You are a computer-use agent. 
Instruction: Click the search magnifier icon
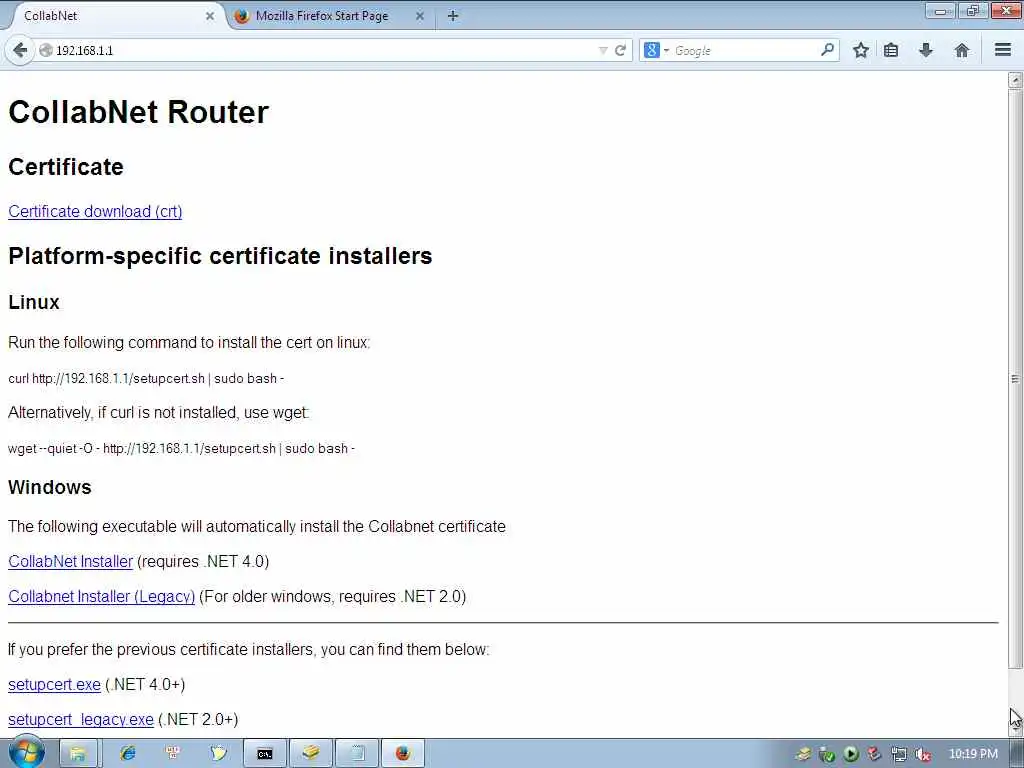click(x=827, y=50)
